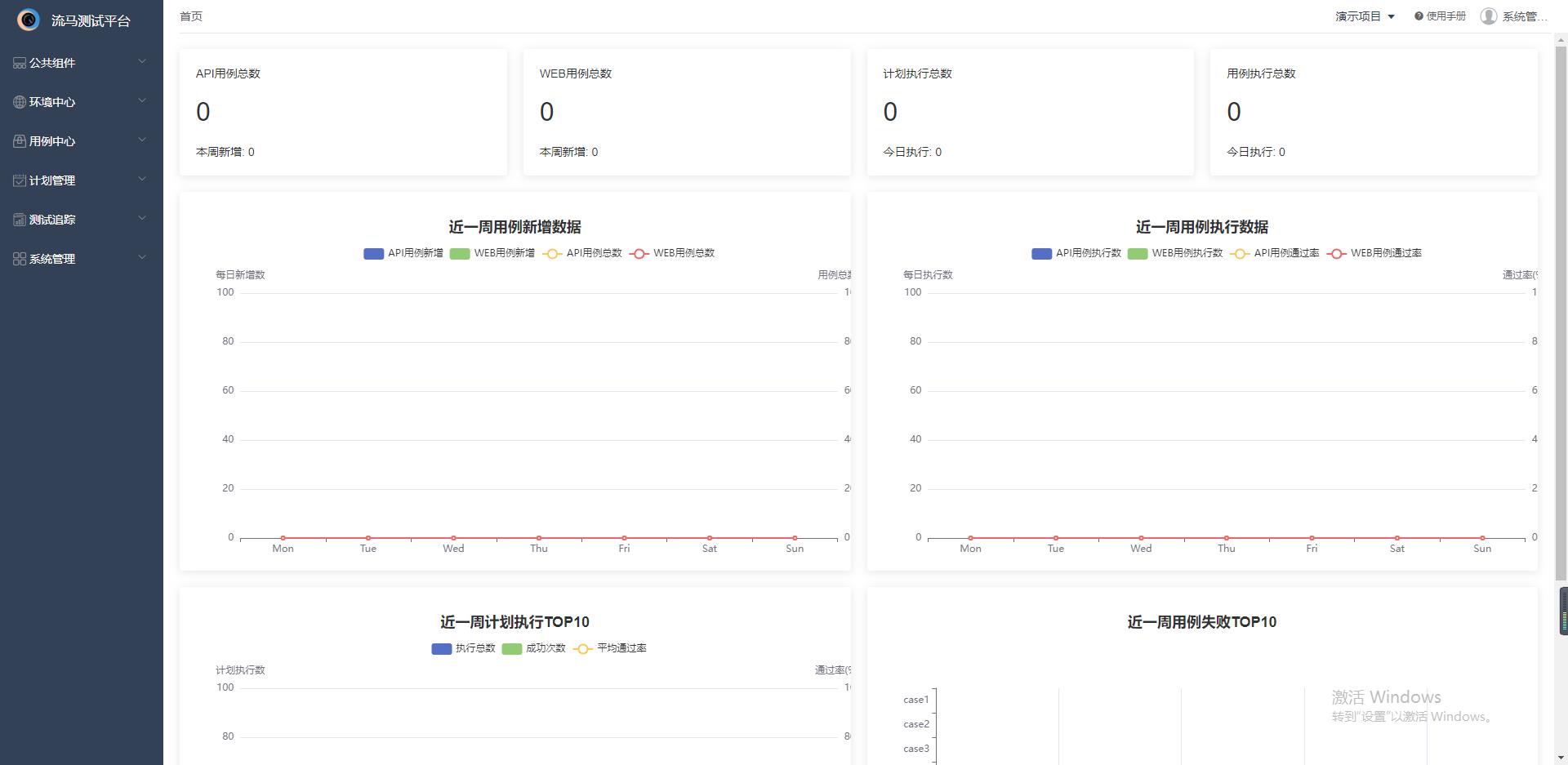The height and width of the screenshot is (765, 1568).
Task: Click the 近一周计划执行TOP10 chart title
Action: pos(514,622)
